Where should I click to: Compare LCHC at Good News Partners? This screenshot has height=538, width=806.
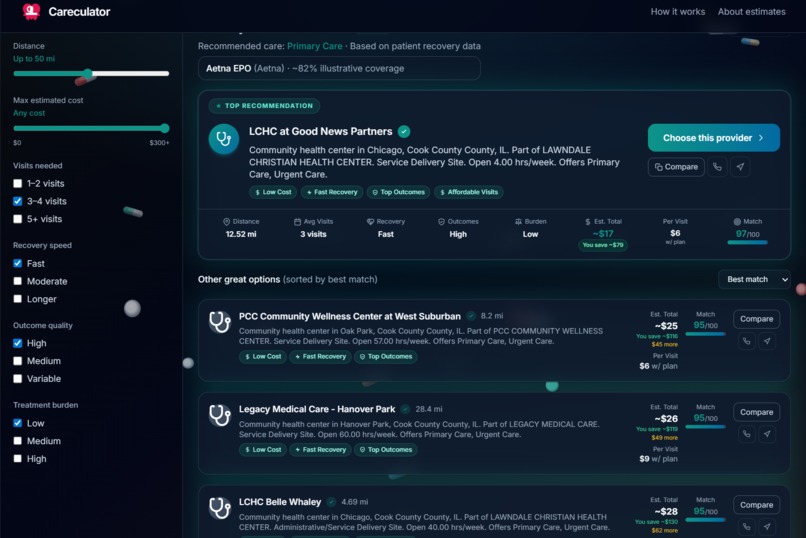point(676,167)
